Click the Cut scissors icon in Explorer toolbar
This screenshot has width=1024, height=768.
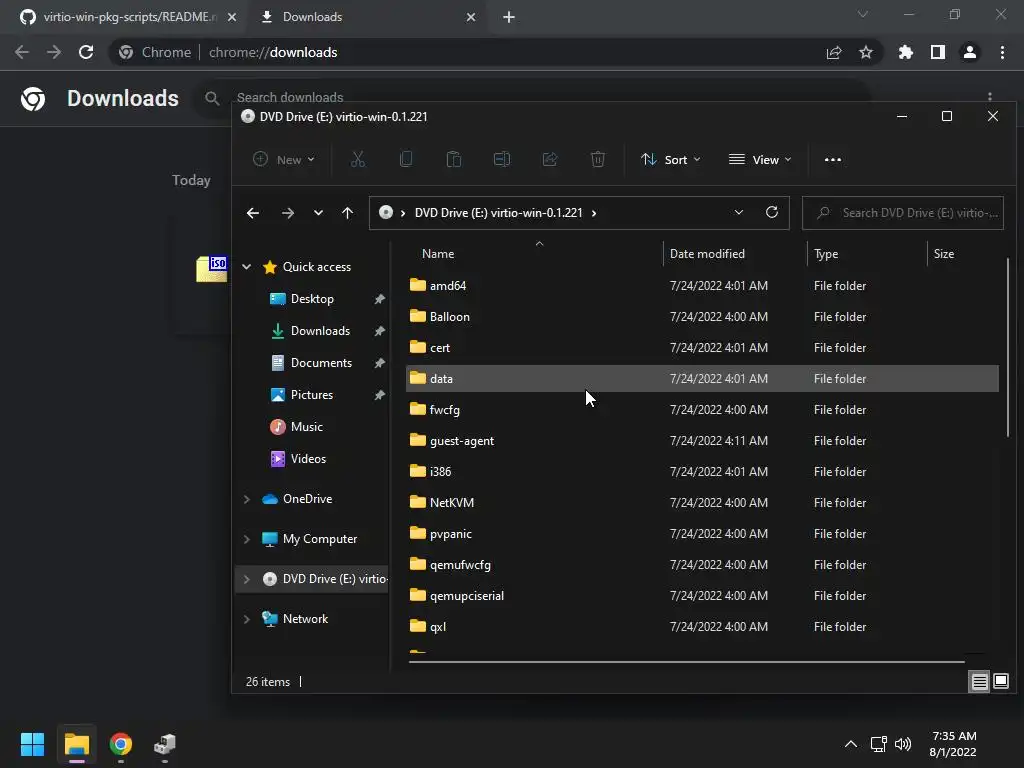click(358, 159)
